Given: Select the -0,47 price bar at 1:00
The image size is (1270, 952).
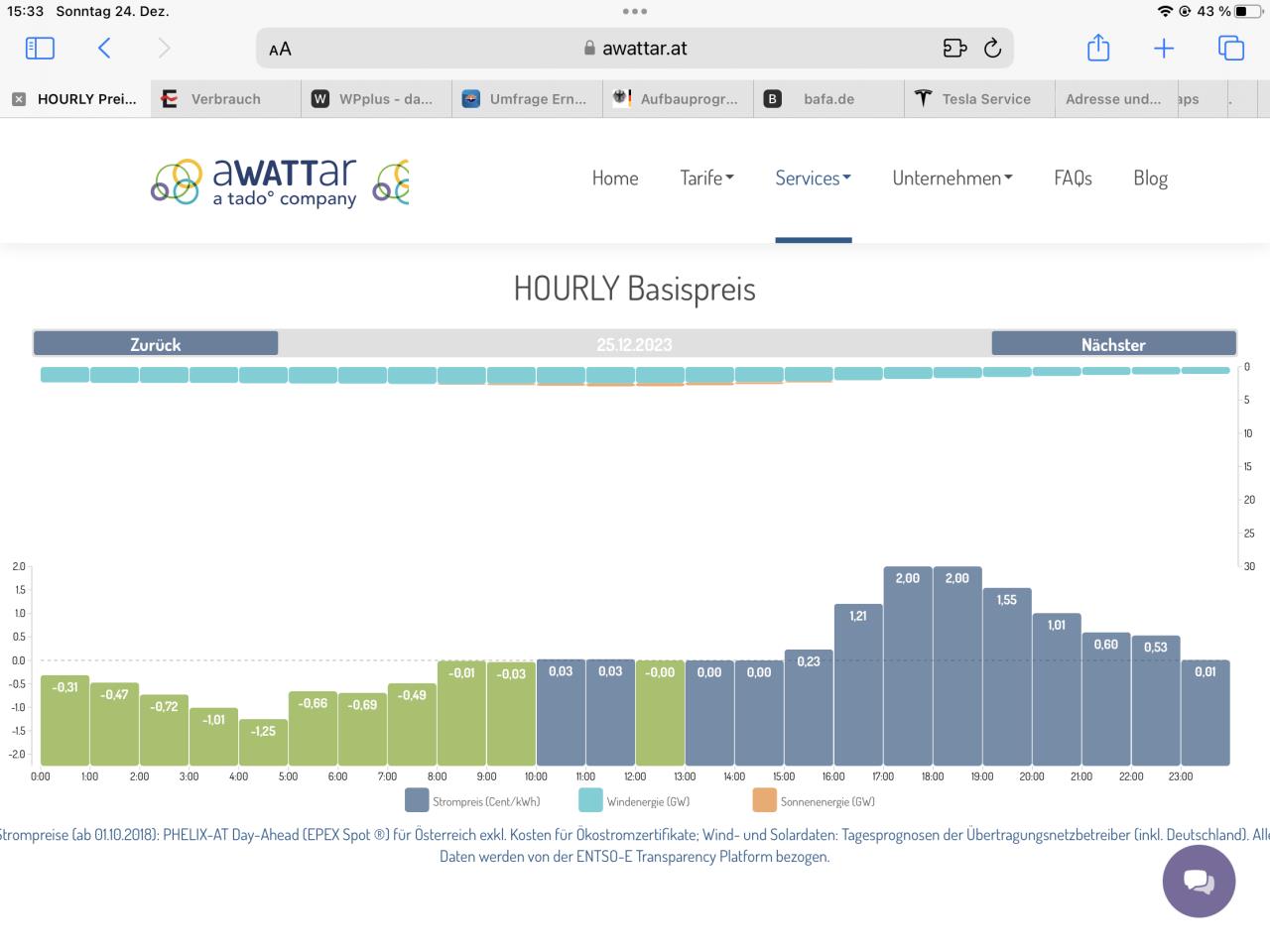Looking at the screenshot, I should click(x=114, y=724).
